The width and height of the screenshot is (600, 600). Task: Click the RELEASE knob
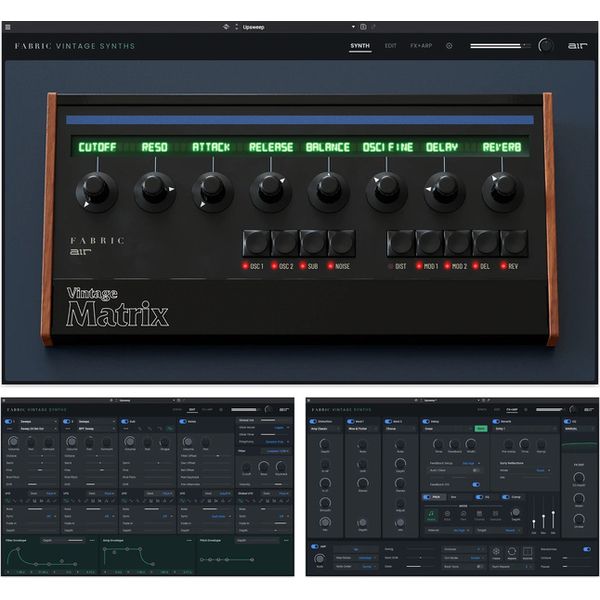click(x=270, y=190)
